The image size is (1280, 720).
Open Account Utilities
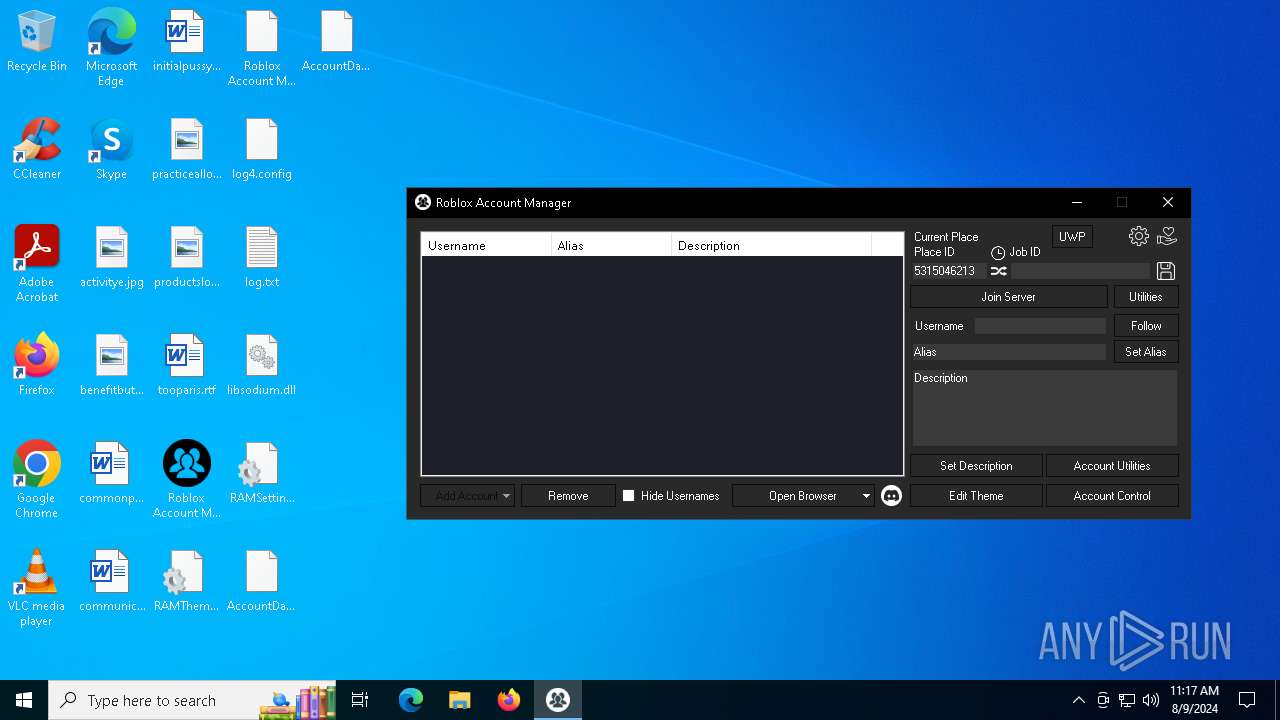click(x=1112, y=466)
